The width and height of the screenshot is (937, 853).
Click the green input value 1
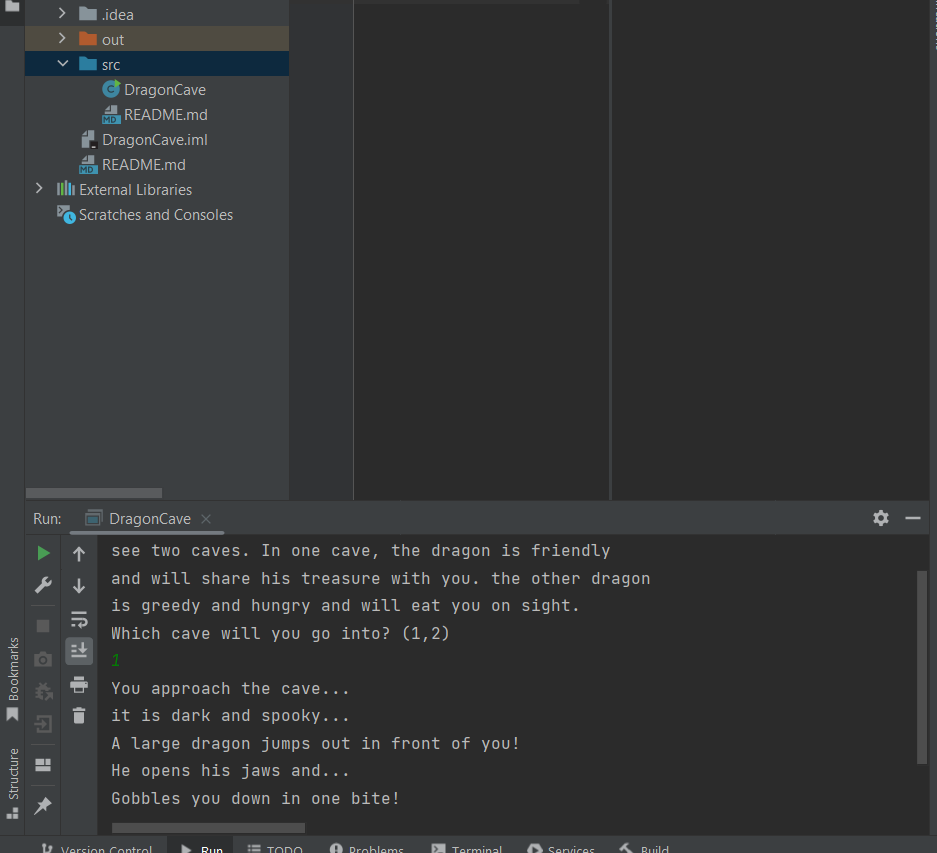click(116, 661)
